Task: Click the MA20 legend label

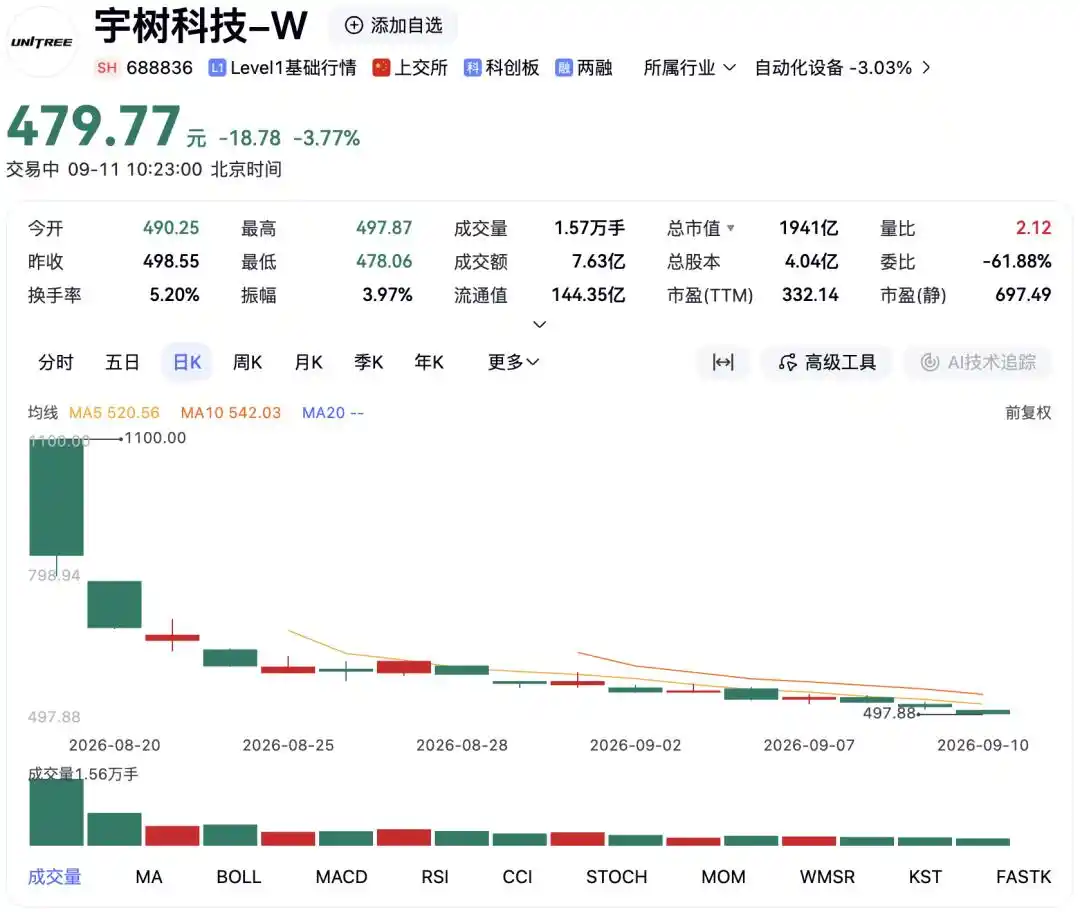Action: pyautogui.click(x=333, y=413)
